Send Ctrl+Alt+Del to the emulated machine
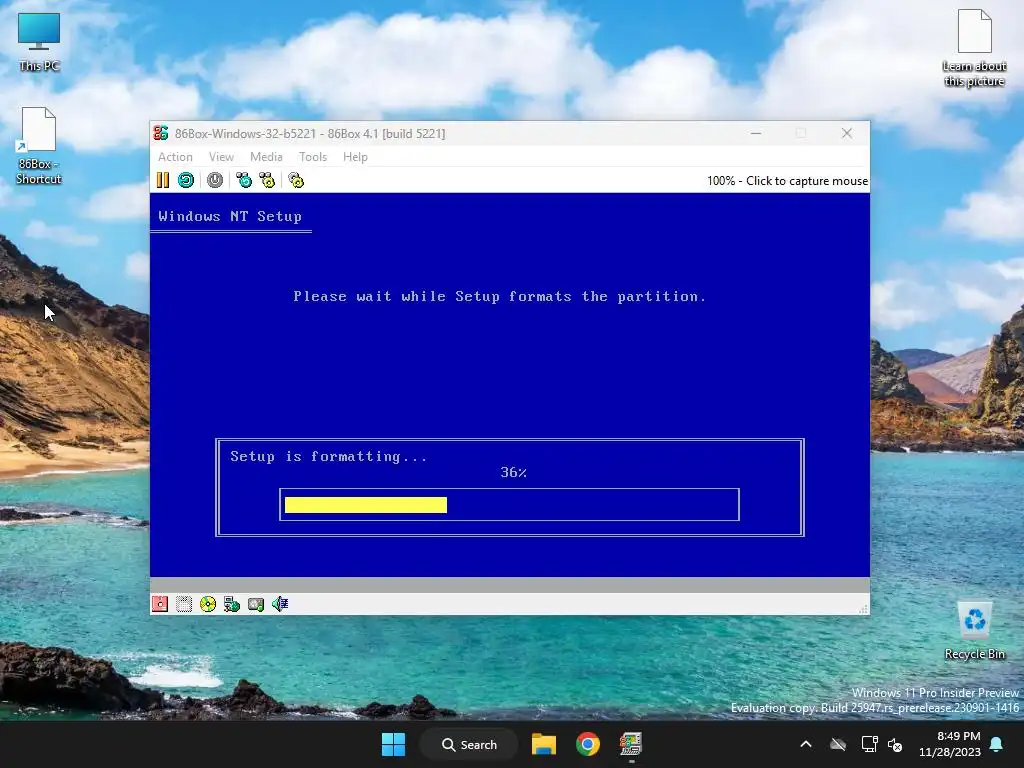Image resolution: width=1024 pixels, height=768 pixels. [x=244, y=180]
